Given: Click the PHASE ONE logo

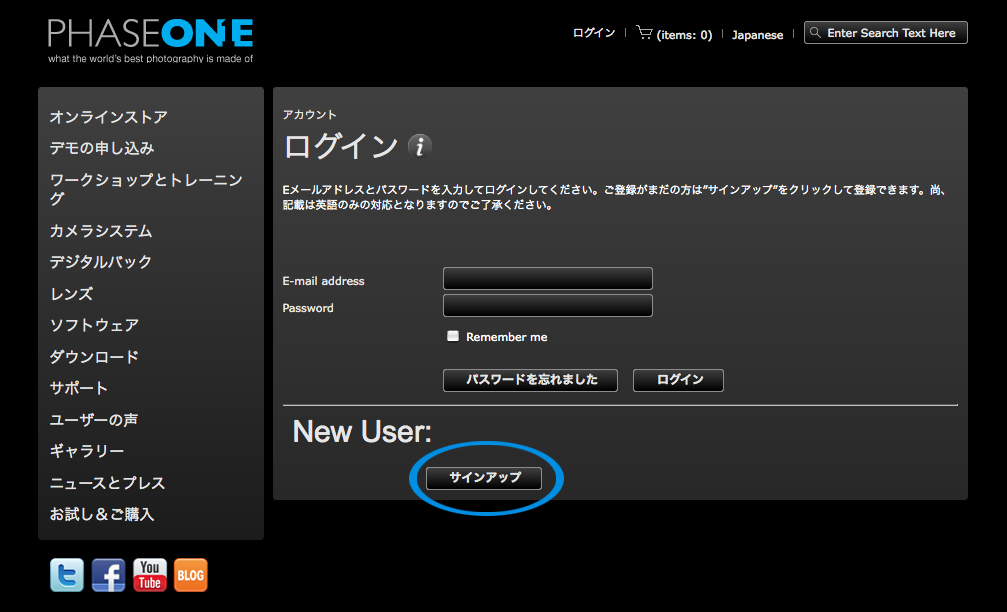Looking at the screenshot, I should coord(150,33).
